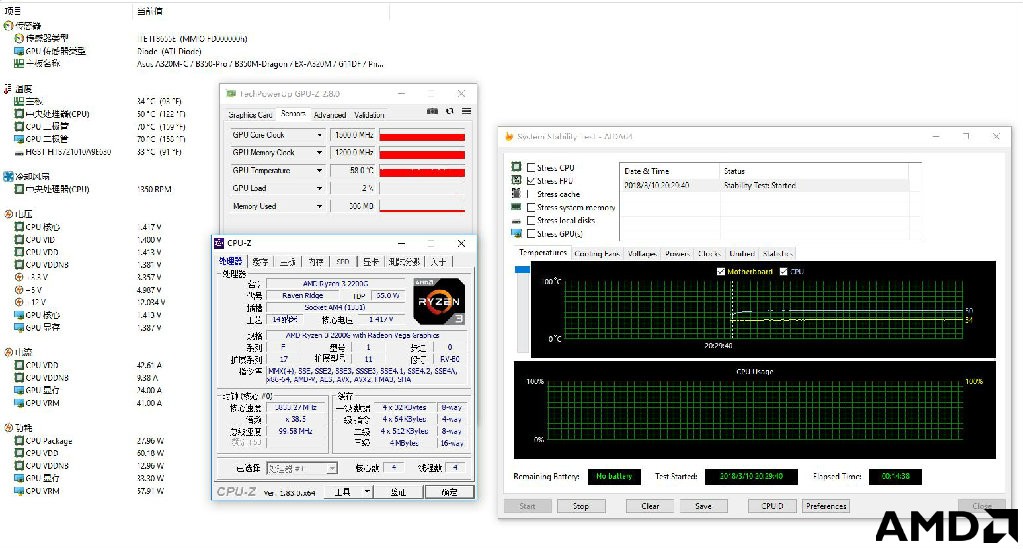Screen dimensions: 1023x549
Task: Click the AIDA64 flame title bar icon
Action: (x=509, y=136)
